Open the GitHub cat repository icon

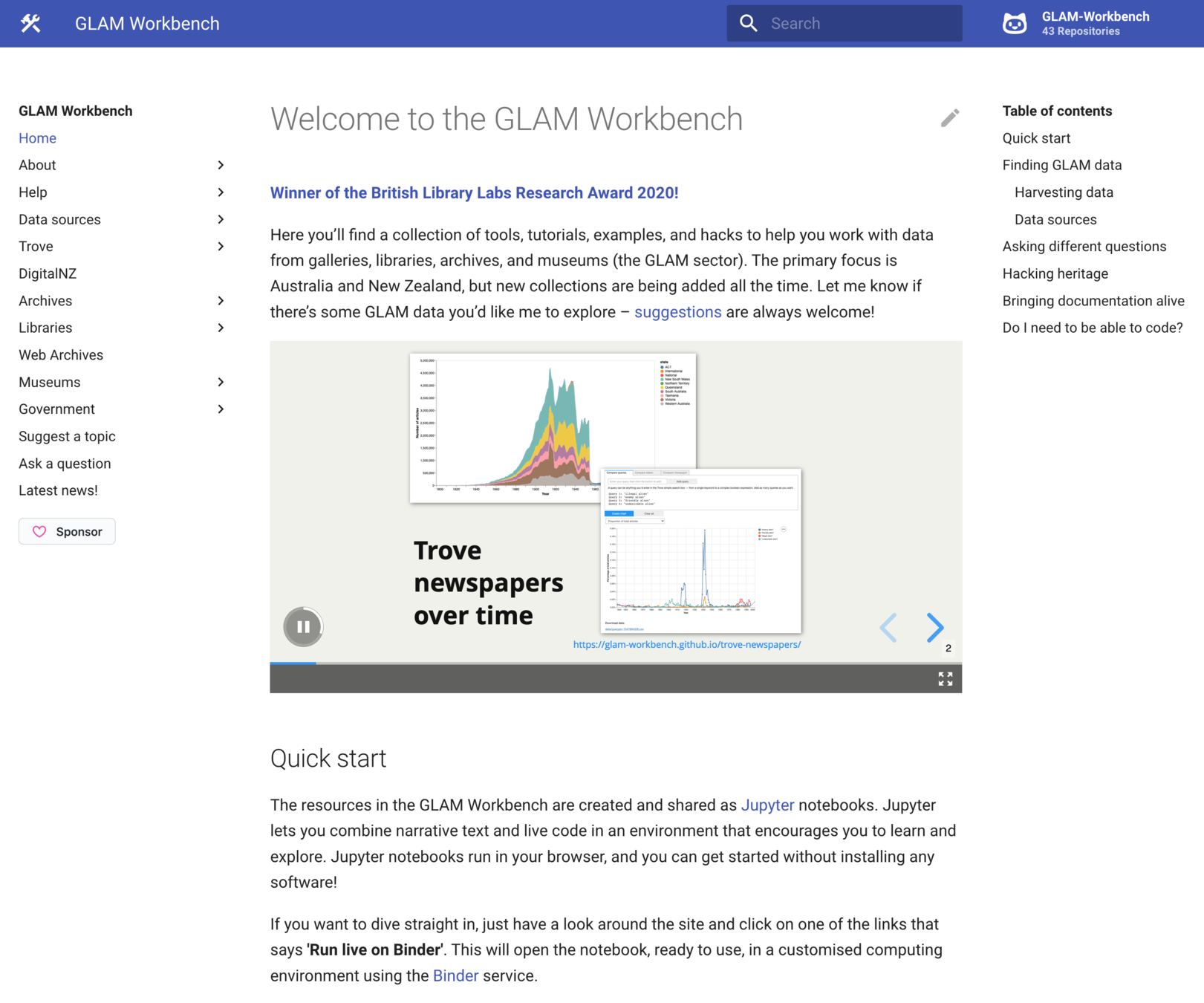click(x=1015, y=24)
